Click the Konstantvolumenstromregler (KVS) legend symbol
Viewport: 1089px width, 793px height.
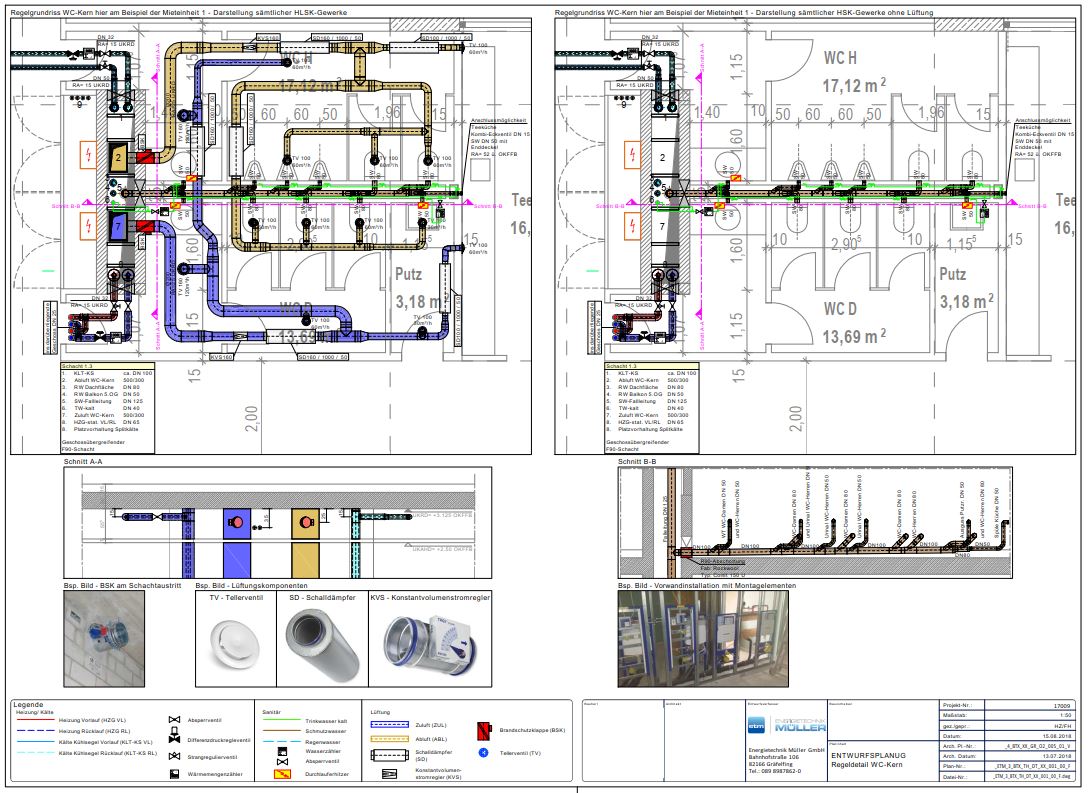pyautogui.click(x=390, y=773)
